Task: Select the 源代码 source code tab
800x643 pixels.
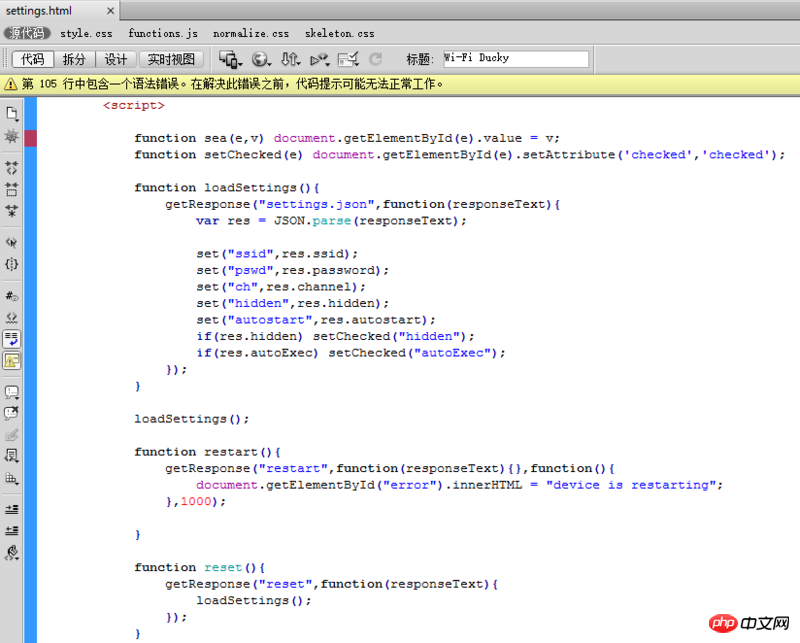Action: (x=27, y=33)
